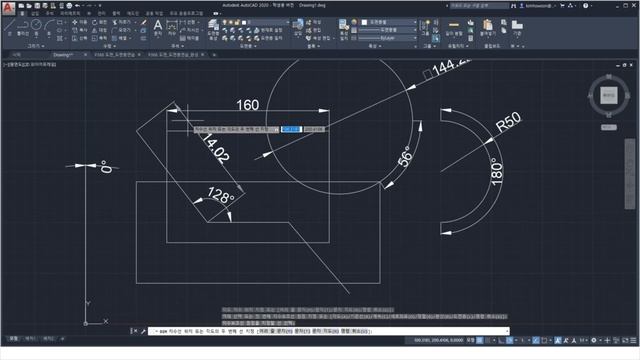Click the Open file icon in quick access toolbar
The width and height of the screenshot is (640, 360).
pos(29,6)
